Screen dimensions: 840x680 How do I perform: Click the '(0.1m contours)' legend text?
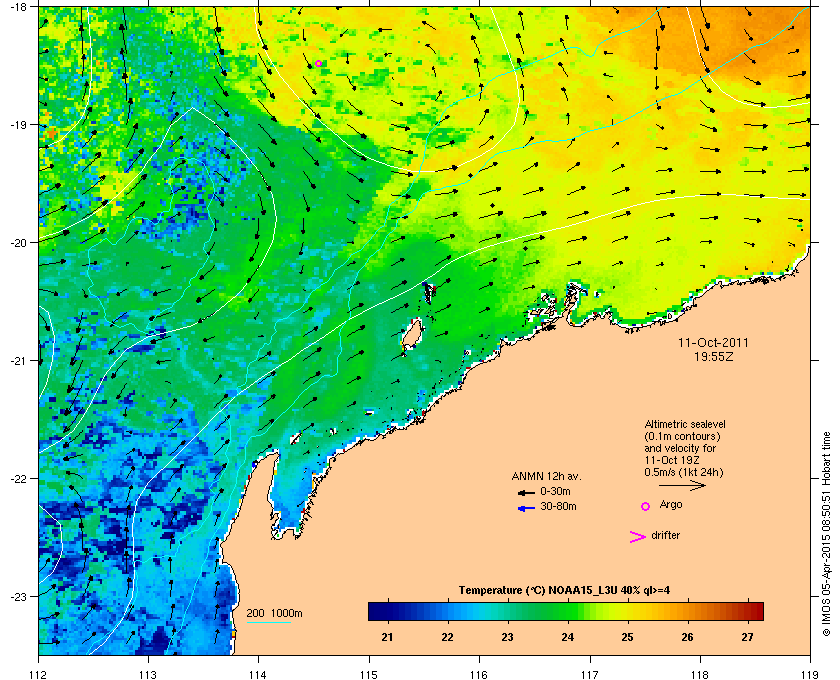coord(682,436)
